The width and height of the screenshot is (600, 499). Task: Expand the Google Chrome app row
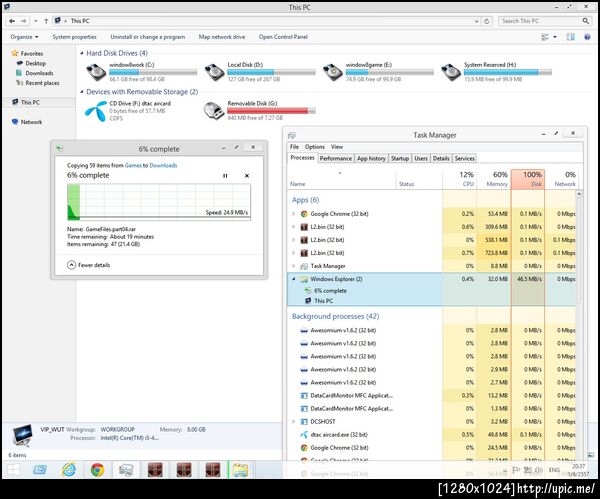tap(293, 214)
